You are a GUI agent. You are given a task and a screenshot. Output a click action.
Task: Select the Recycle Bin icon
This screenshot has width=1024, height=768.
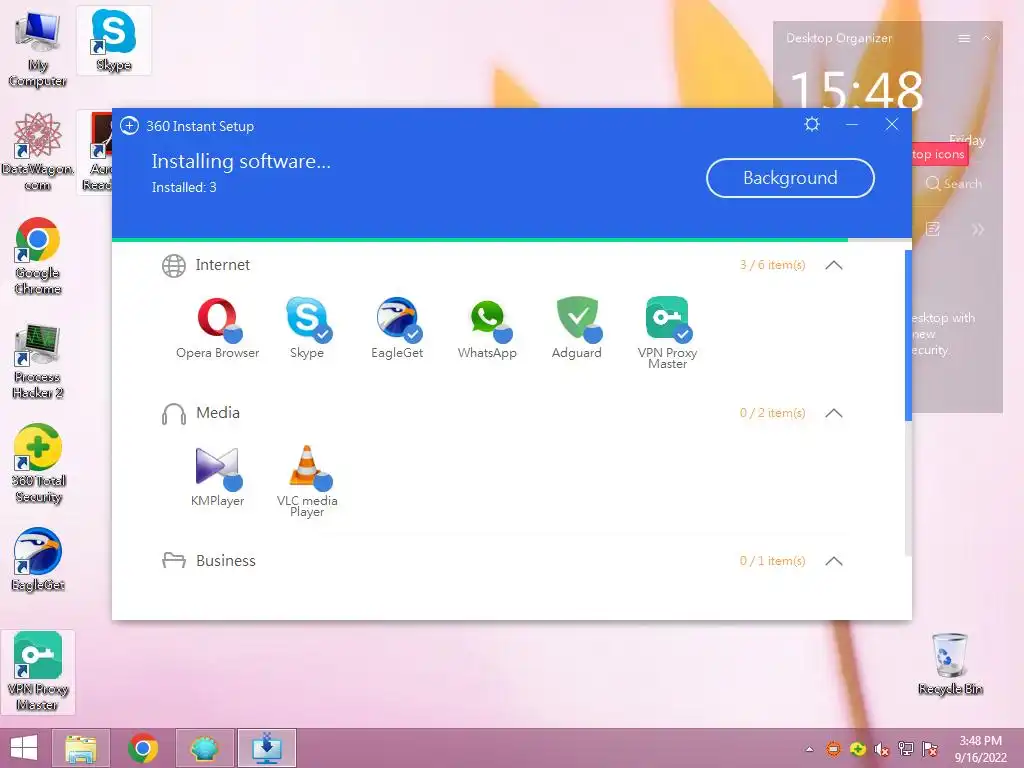coord(950,664)
